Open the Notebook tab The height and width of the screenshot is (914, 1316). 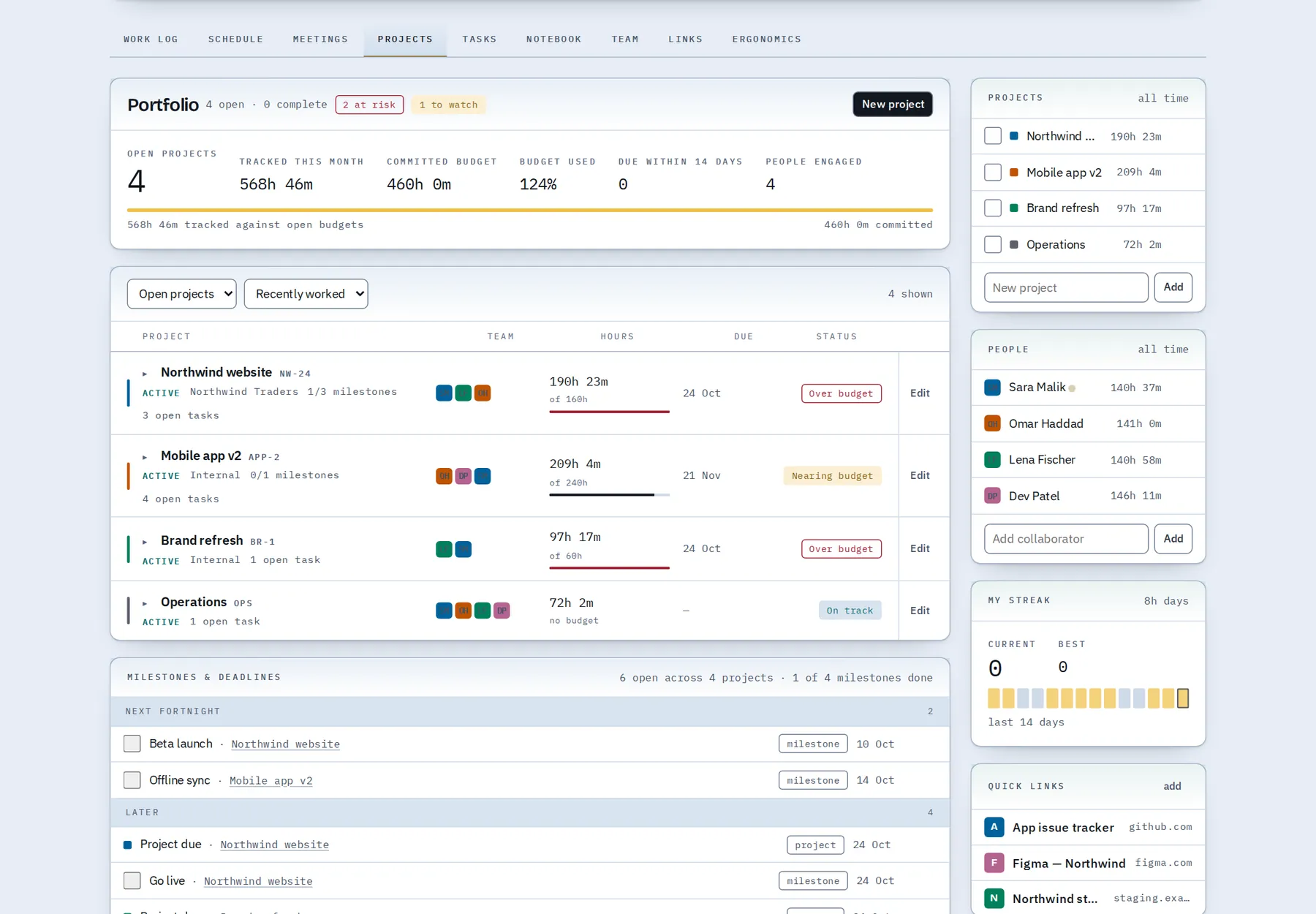pos(554,39)
